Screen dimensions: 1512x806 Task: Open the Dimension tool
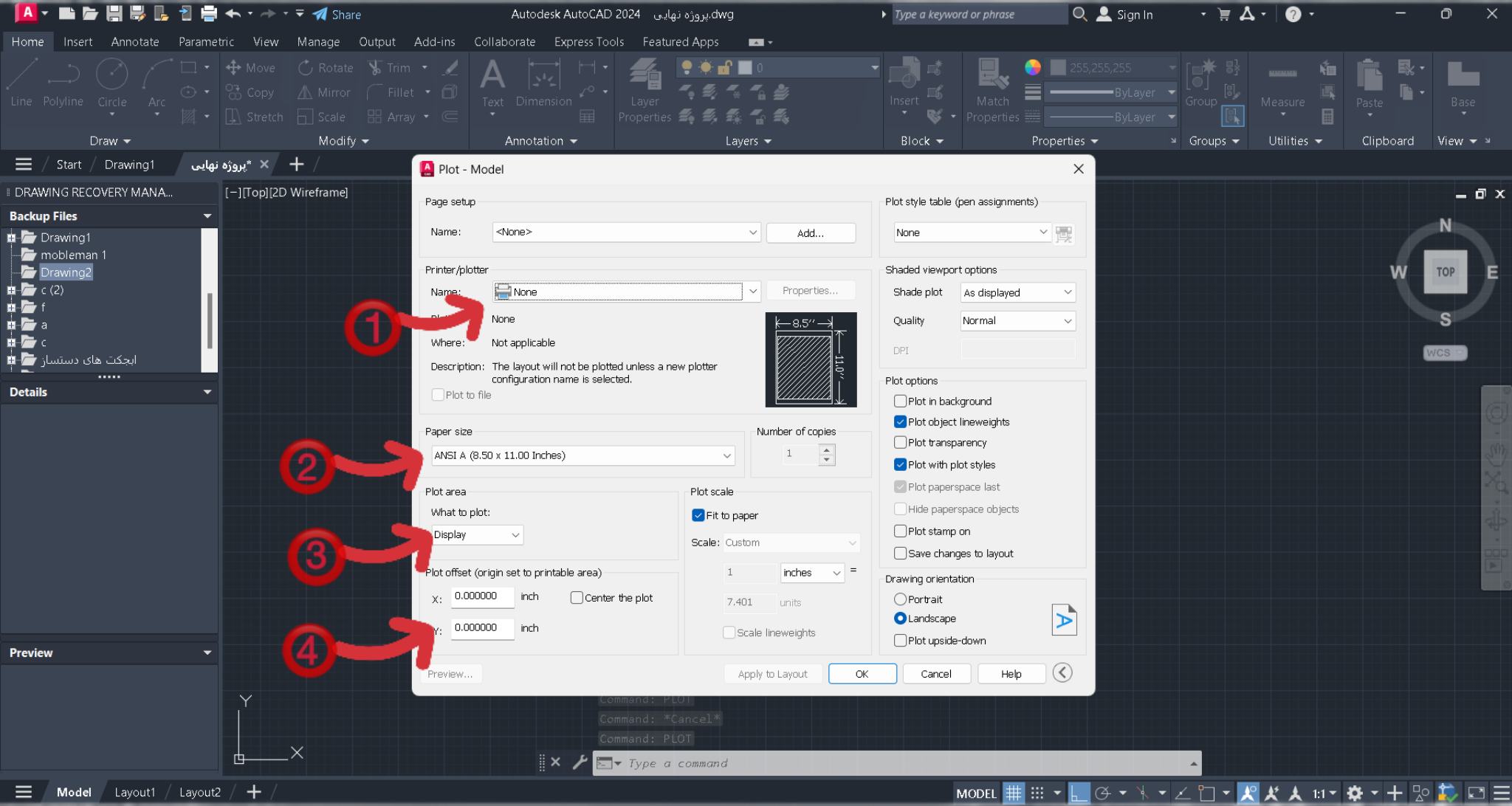[544, 83]
